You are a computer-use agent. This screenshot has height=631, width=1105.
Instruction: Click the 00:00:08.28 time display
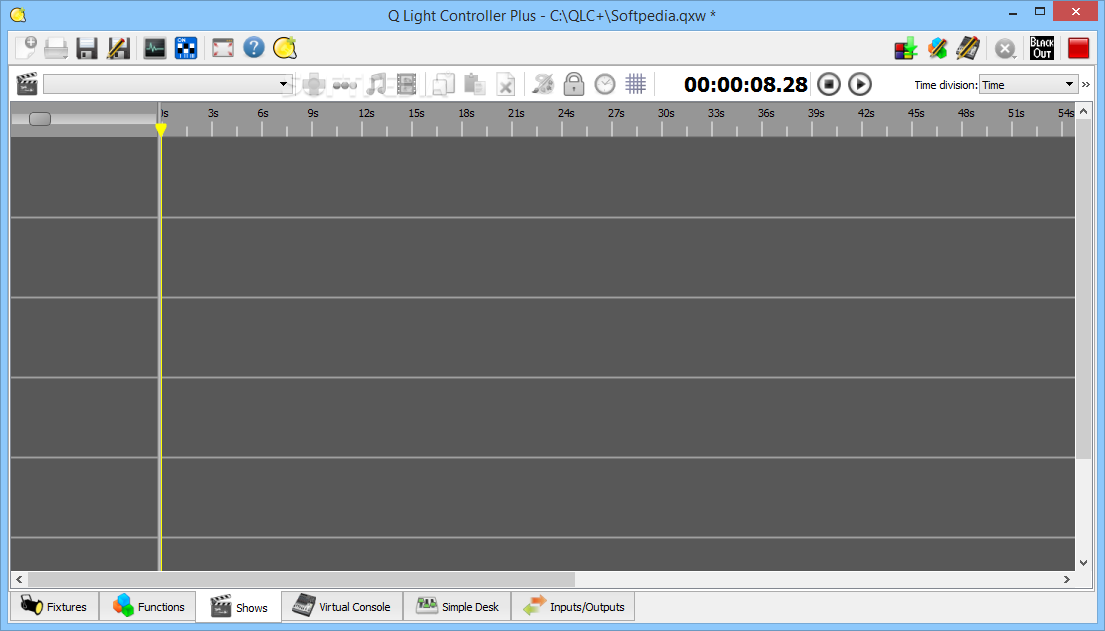click(x=746, y=85)
